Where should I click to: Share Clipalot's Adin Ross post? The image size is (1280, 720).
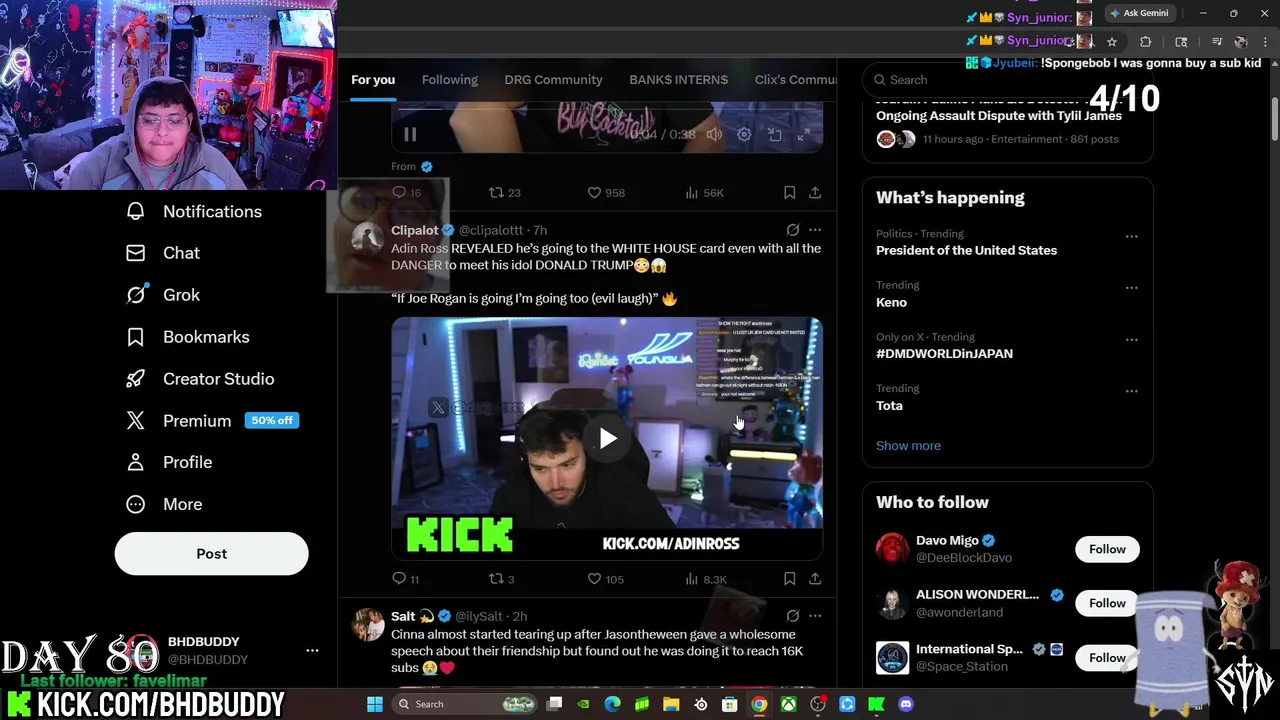tap(815, 578)
